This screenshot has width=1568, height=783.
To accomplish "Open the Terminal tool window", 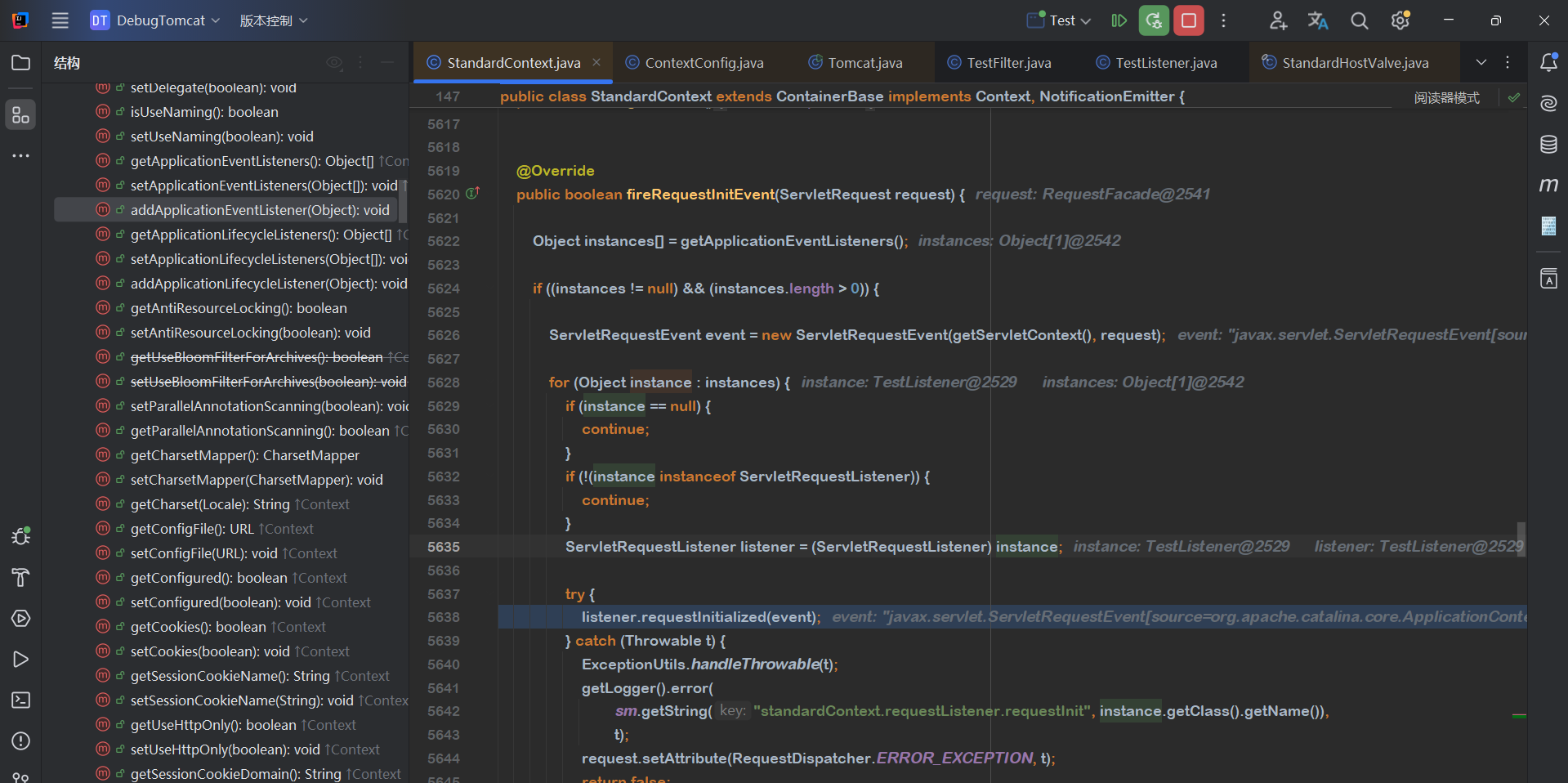I will pyautogui.click(x=21, y=700).
